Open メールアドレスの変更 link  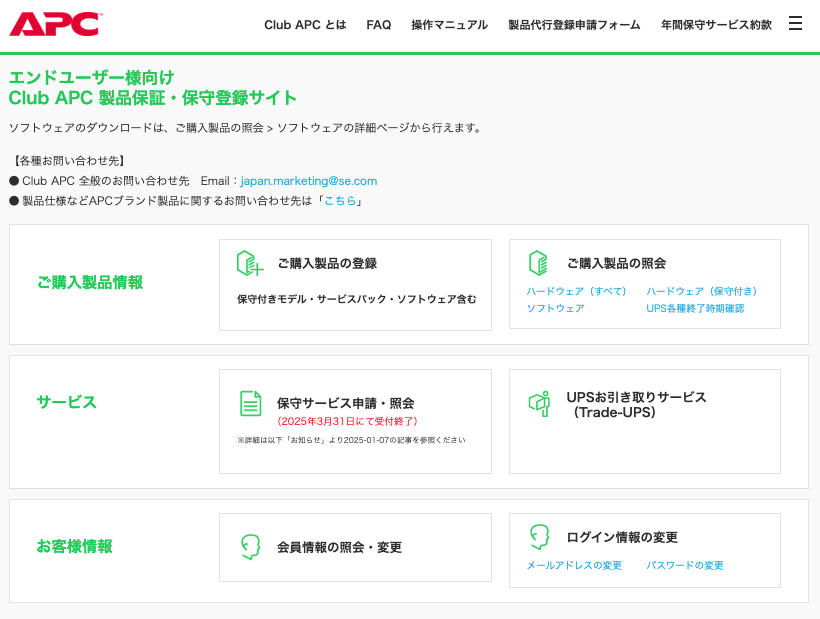point(574,565)
